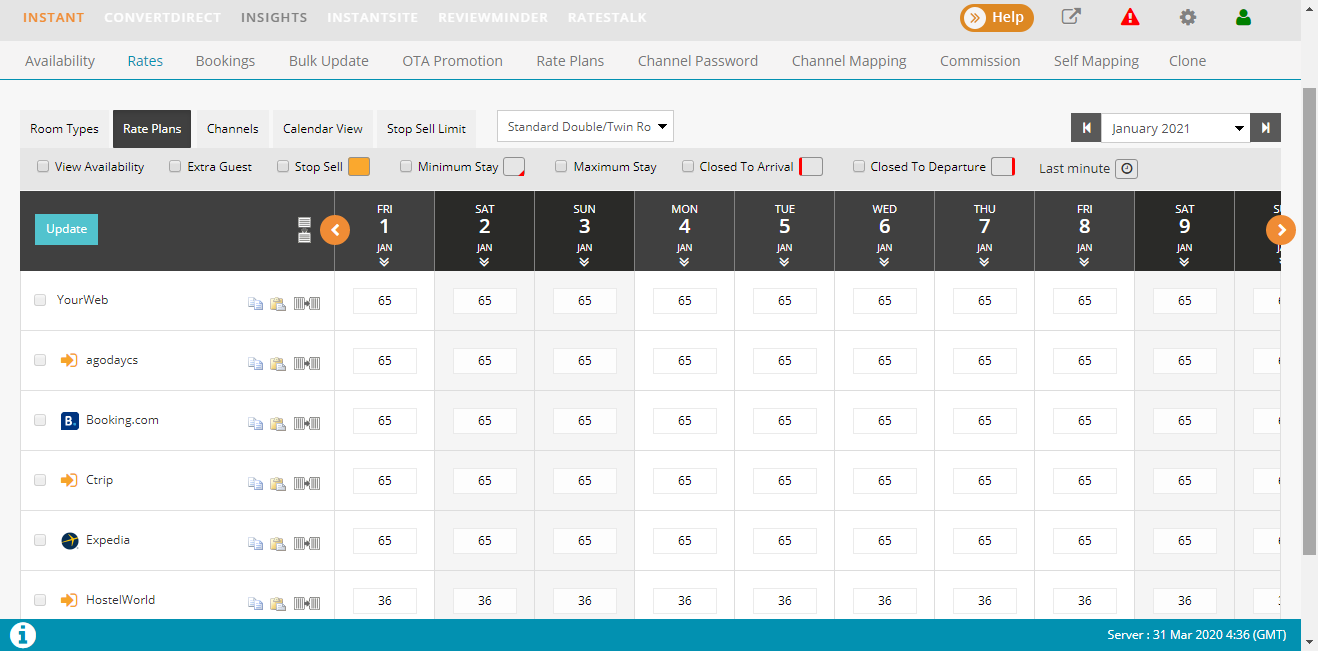
Task: Enable the Stop Sell checkbox
Action: pos(283,167)
